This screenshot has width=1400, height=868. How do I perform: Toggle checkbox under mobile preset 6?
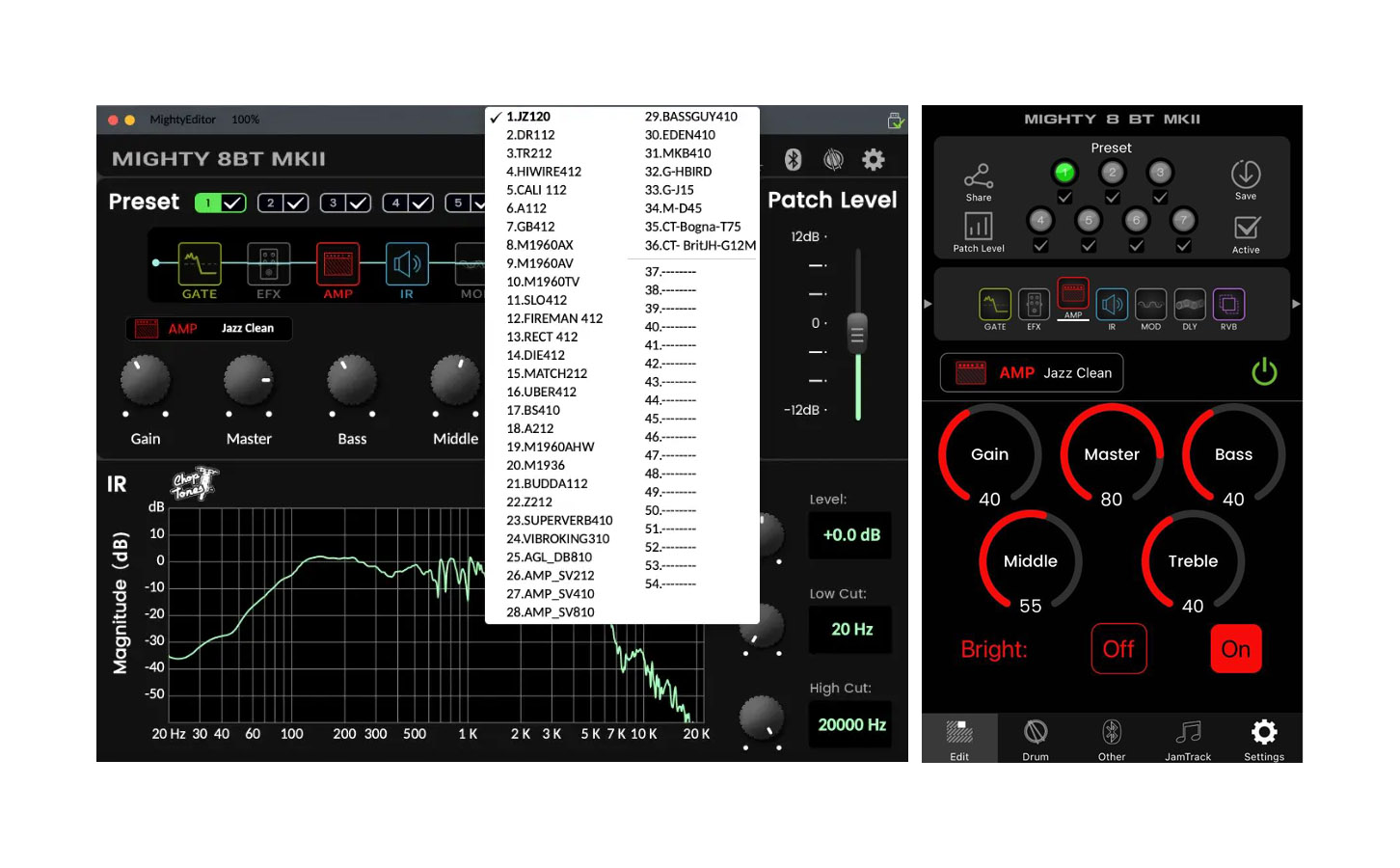point(1136,246)
